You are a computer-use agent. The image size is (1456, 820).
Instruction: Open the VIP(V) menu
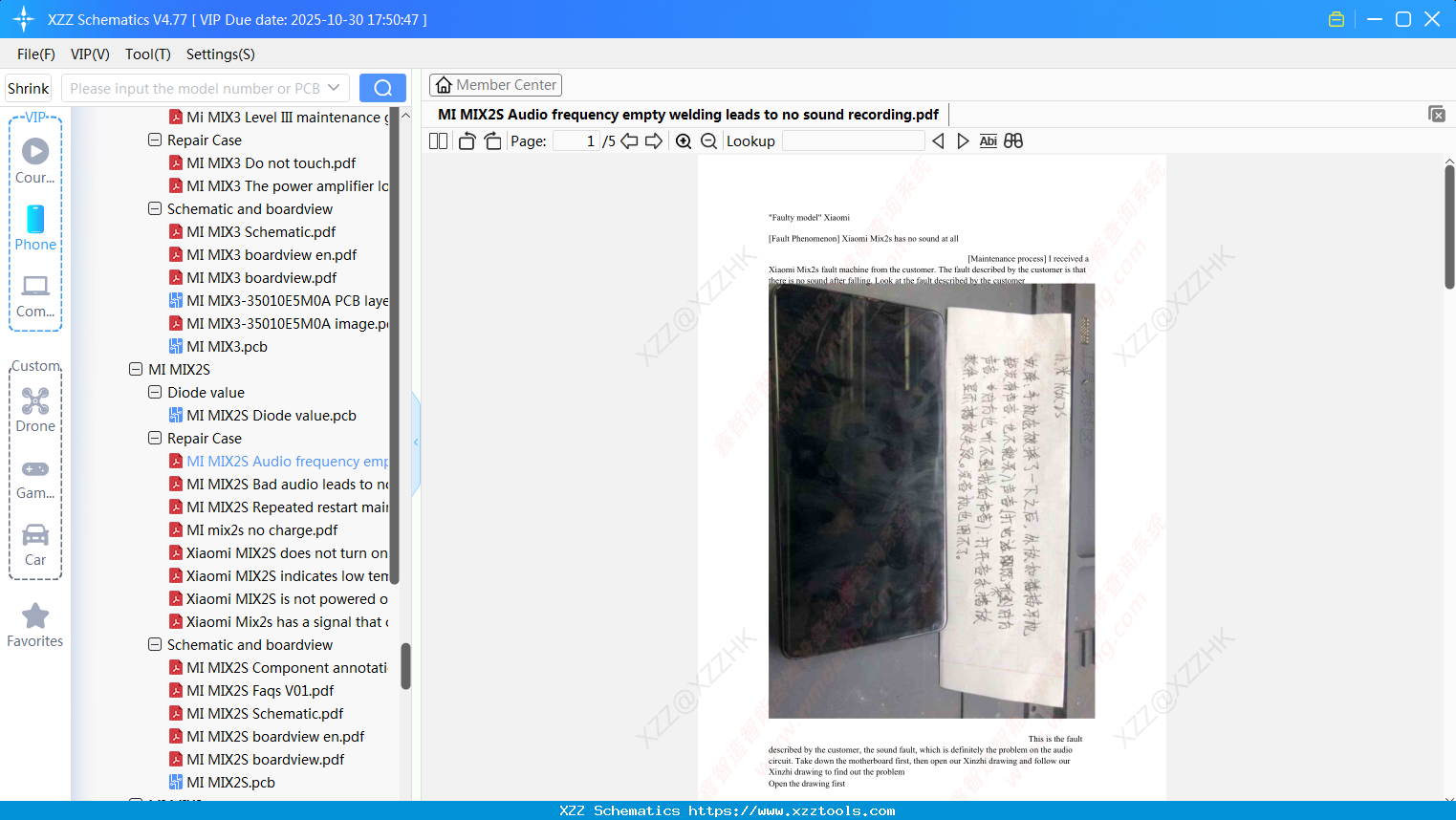pyautogui.click(x=90, y=54)
